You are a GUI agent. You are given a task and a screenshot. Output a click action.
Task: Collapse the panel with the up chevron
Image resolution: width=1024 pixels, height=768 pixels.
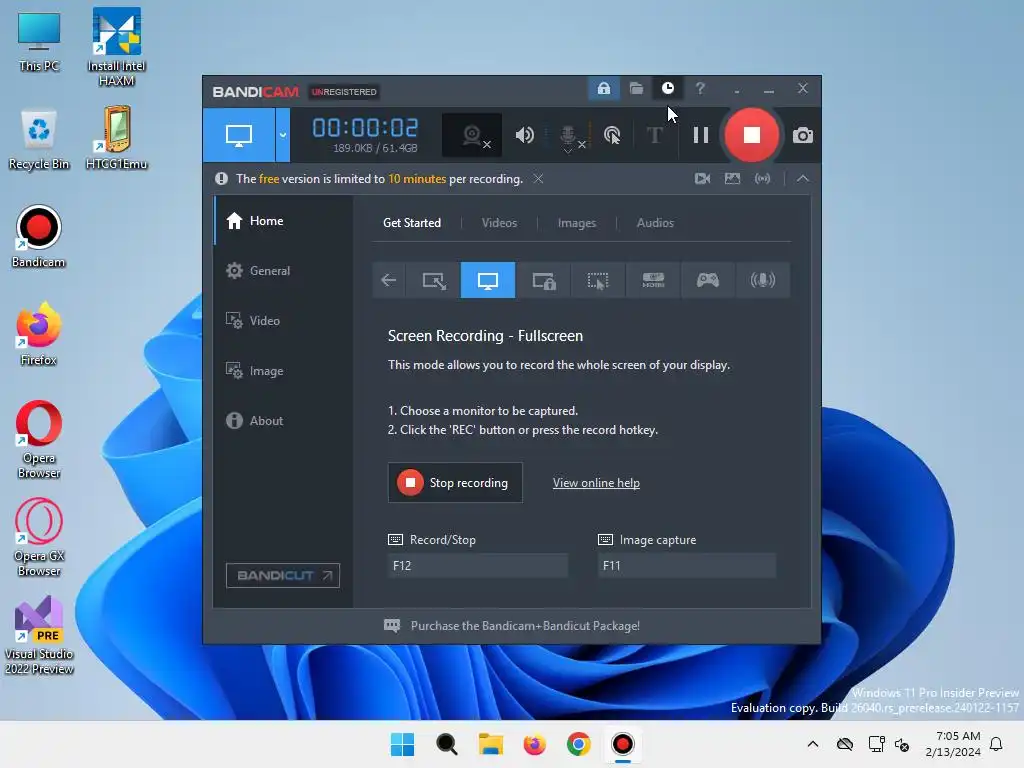click(803, 178)
